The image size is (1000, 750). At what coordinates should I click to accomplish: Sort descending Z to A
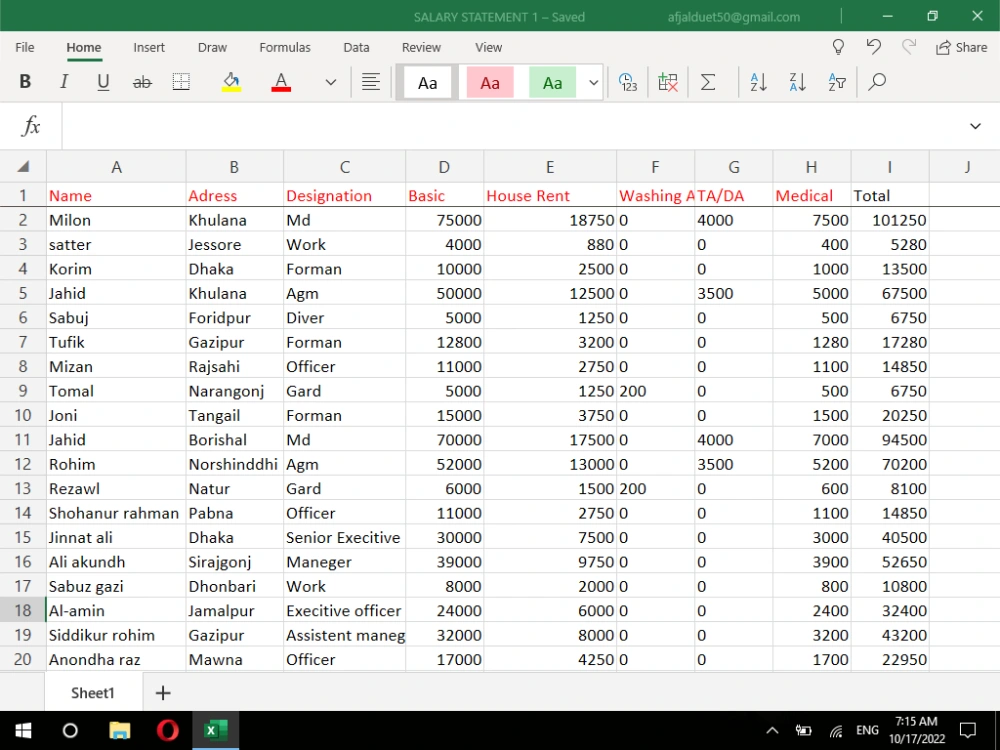798,82
